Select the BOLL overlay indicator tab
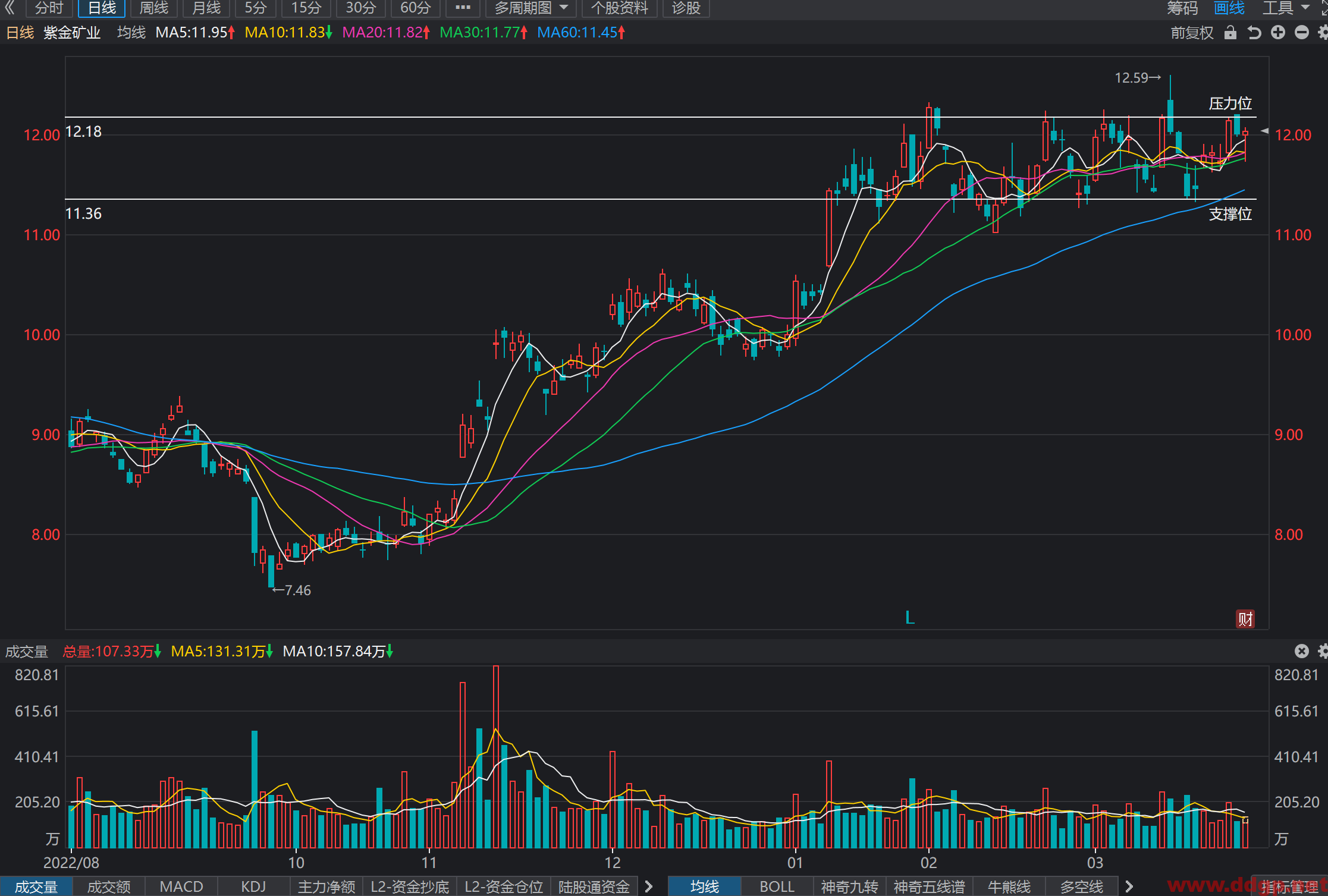This screenshot has height=896, width=1328. pos(777,886)
